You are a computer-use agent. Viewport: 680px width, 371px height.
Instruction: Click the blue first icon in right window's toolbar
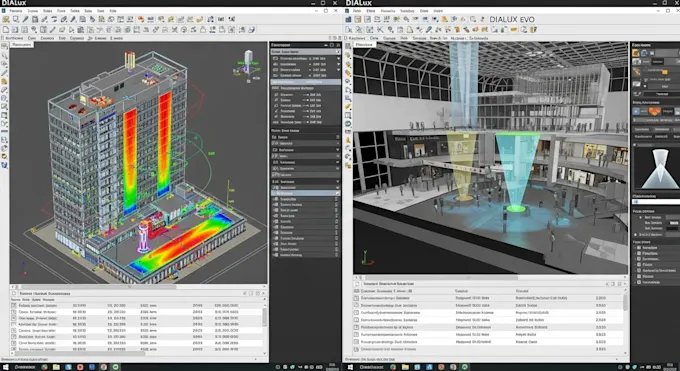[x=348, y=20]
